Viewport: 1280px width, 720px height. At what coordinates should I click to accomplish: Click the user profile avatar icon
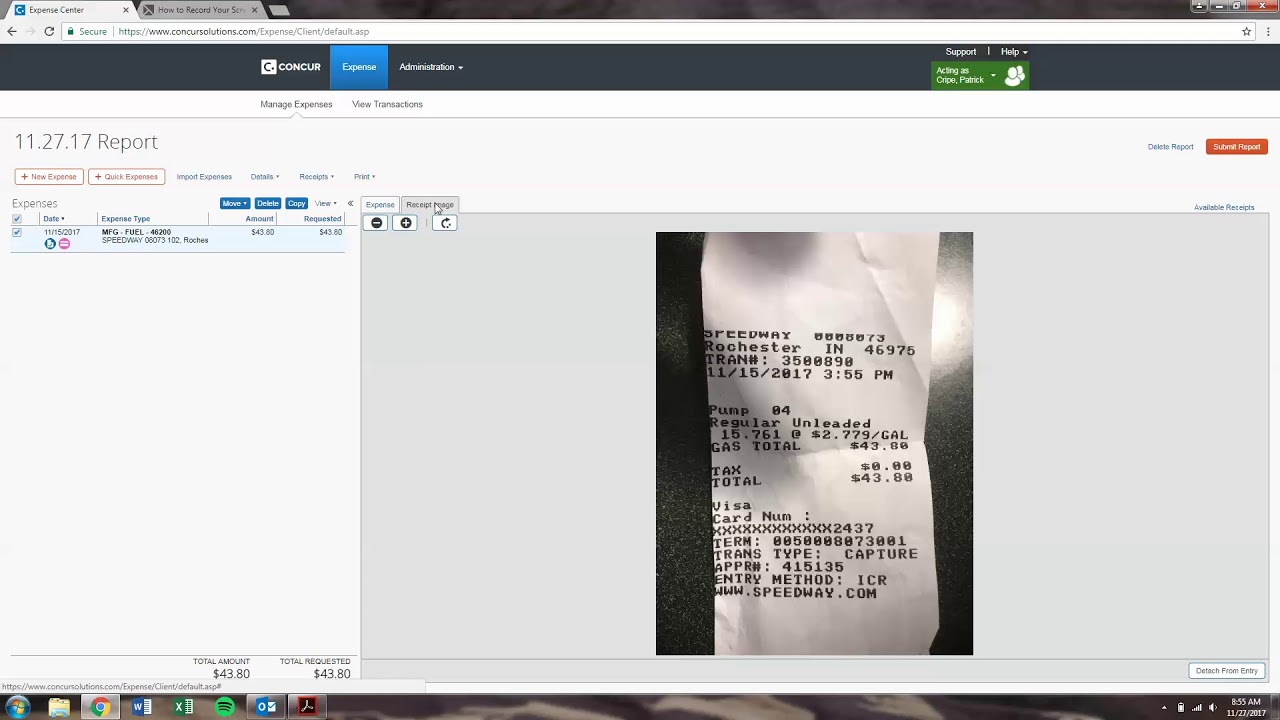1014,75
